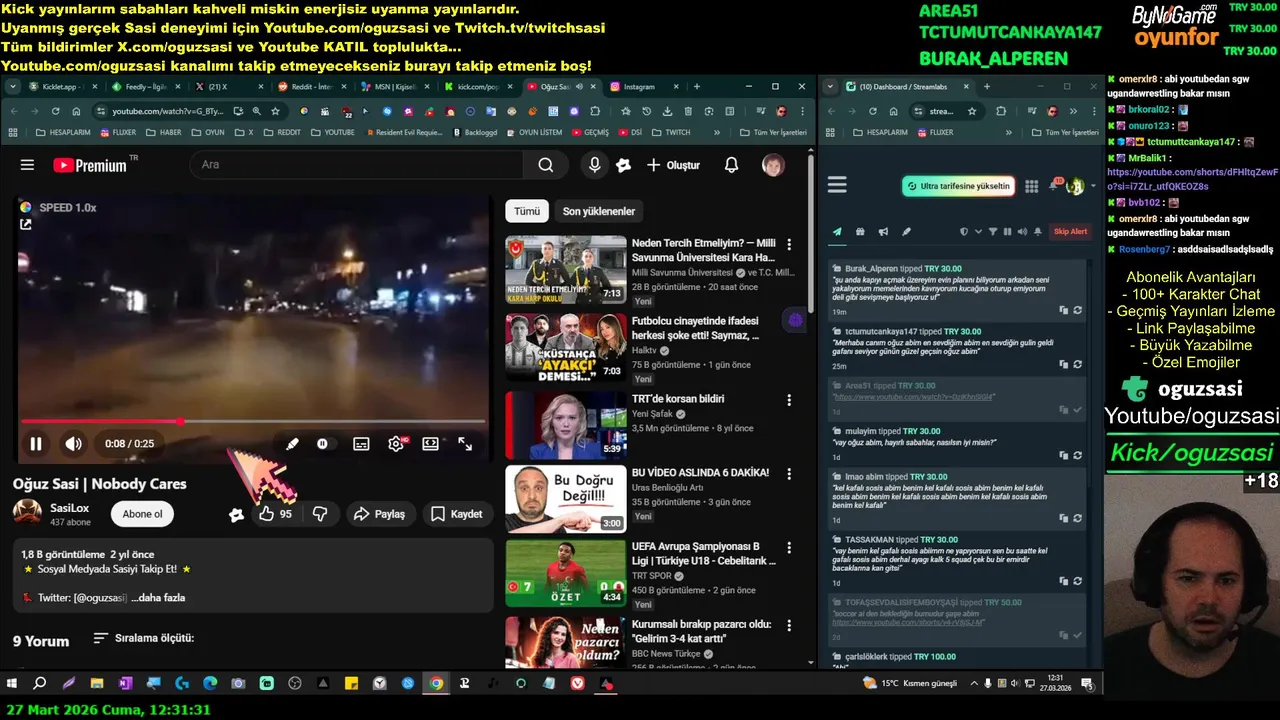Open TWITCH bookmark folder
This screenshot has width=1280, height=720.
point(671,132)
